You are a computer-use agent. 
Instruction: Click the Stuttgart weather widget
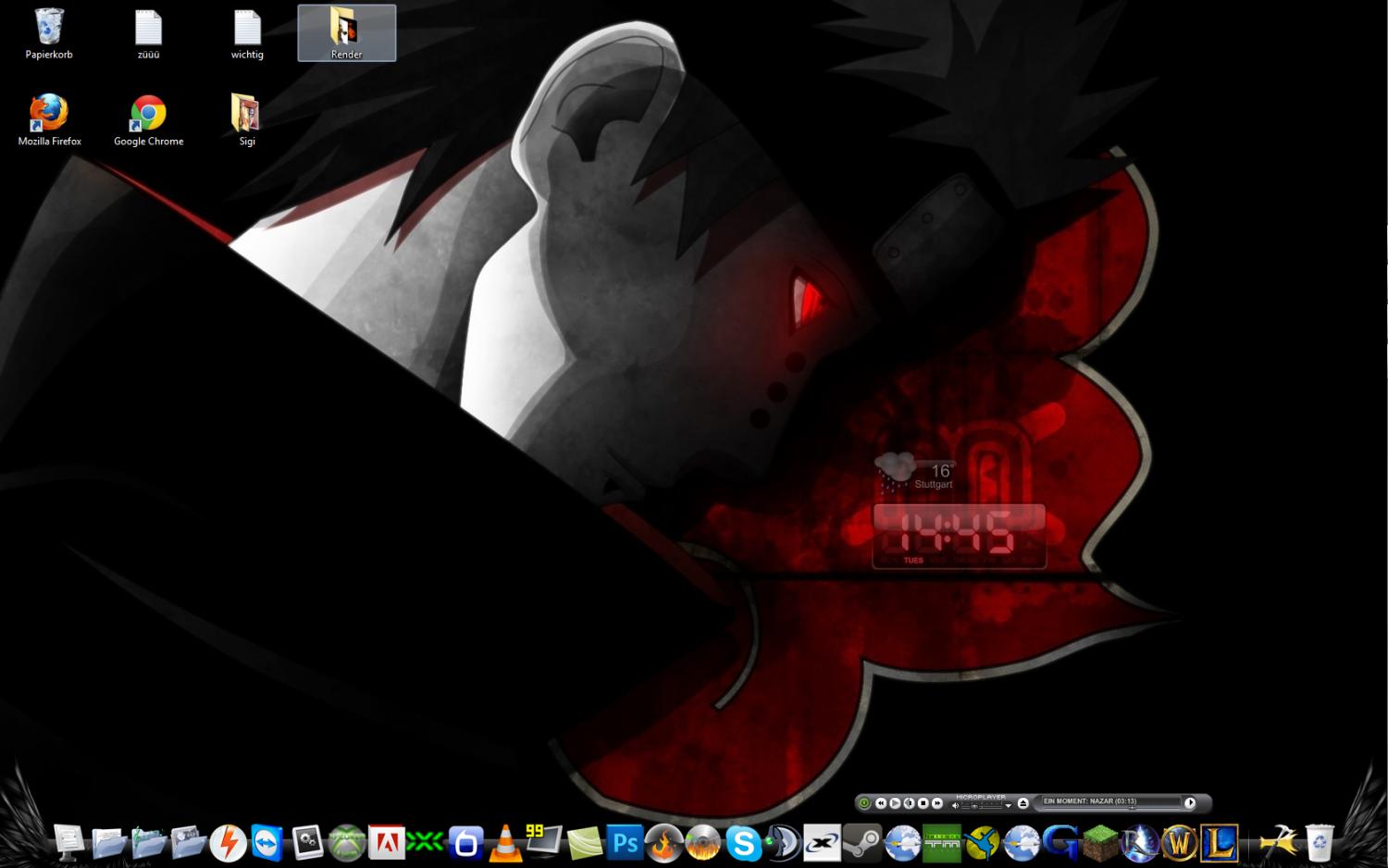[916, 474]
